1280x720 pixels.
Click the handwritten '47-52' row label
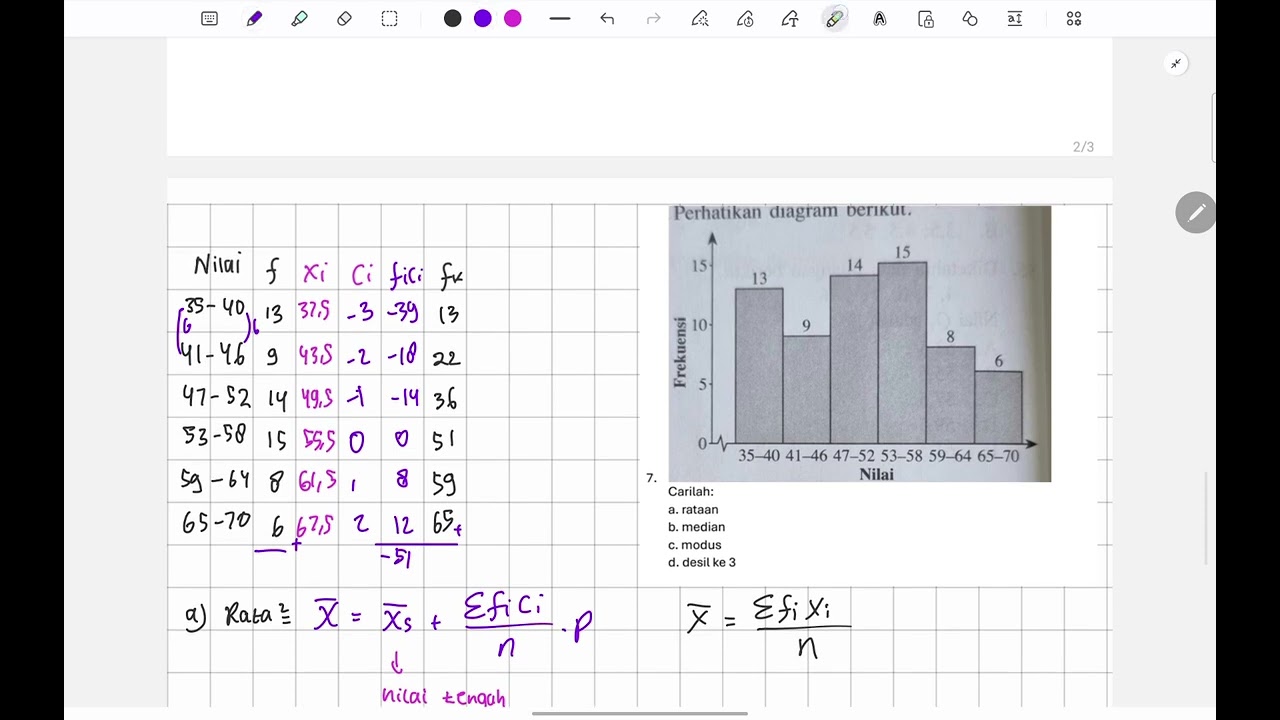click(216, 397)
